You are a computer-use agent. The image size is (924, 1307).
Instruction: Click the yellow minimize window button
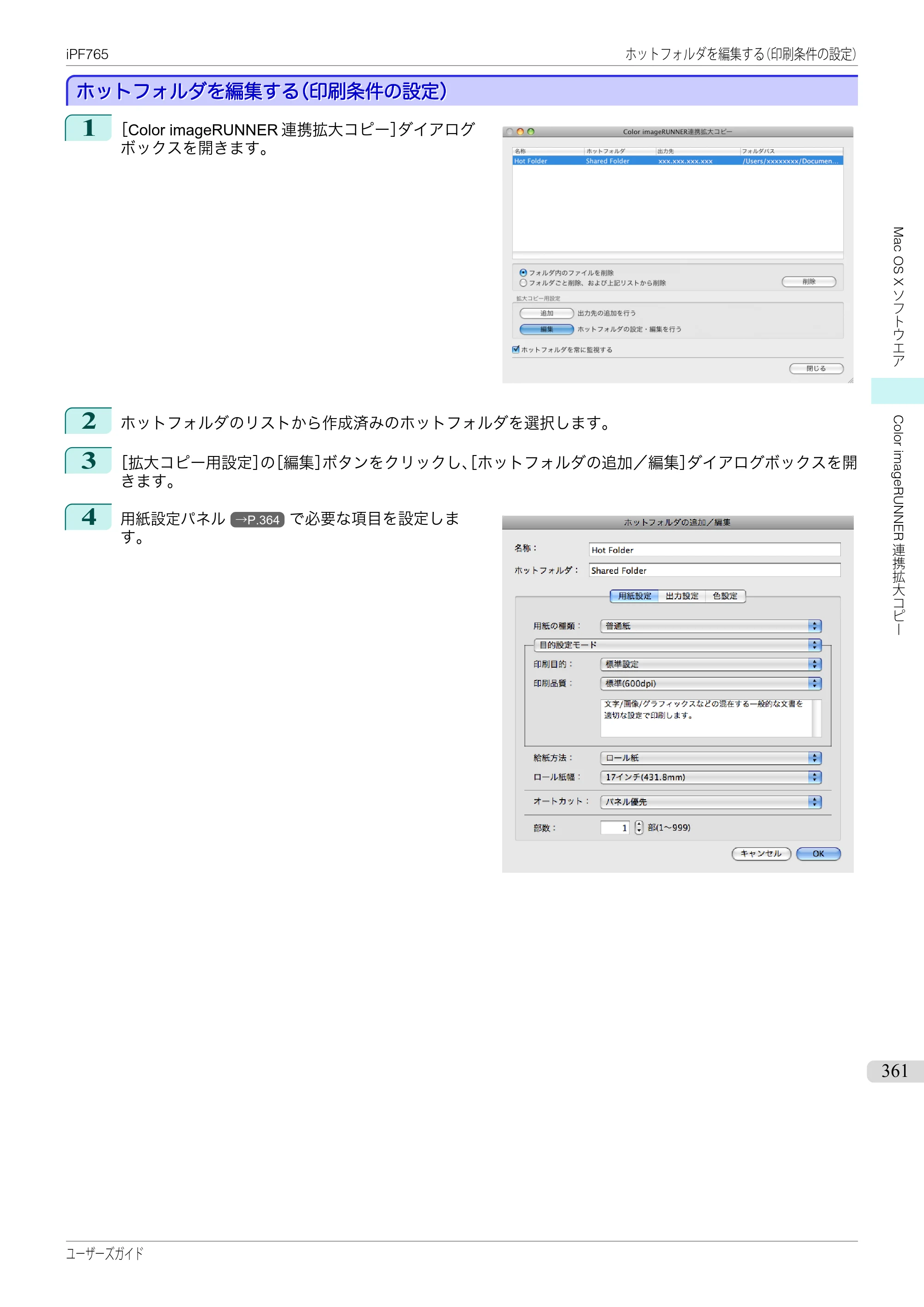point(520,132)
